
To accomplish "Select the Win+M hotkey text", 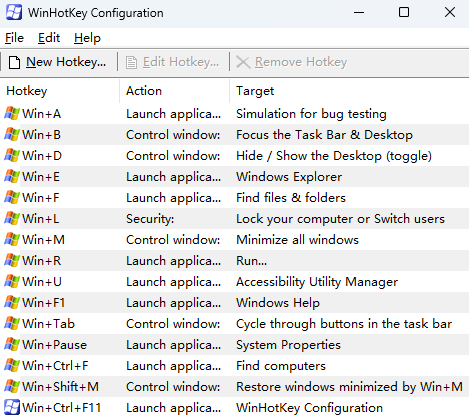I will (43, 240).
